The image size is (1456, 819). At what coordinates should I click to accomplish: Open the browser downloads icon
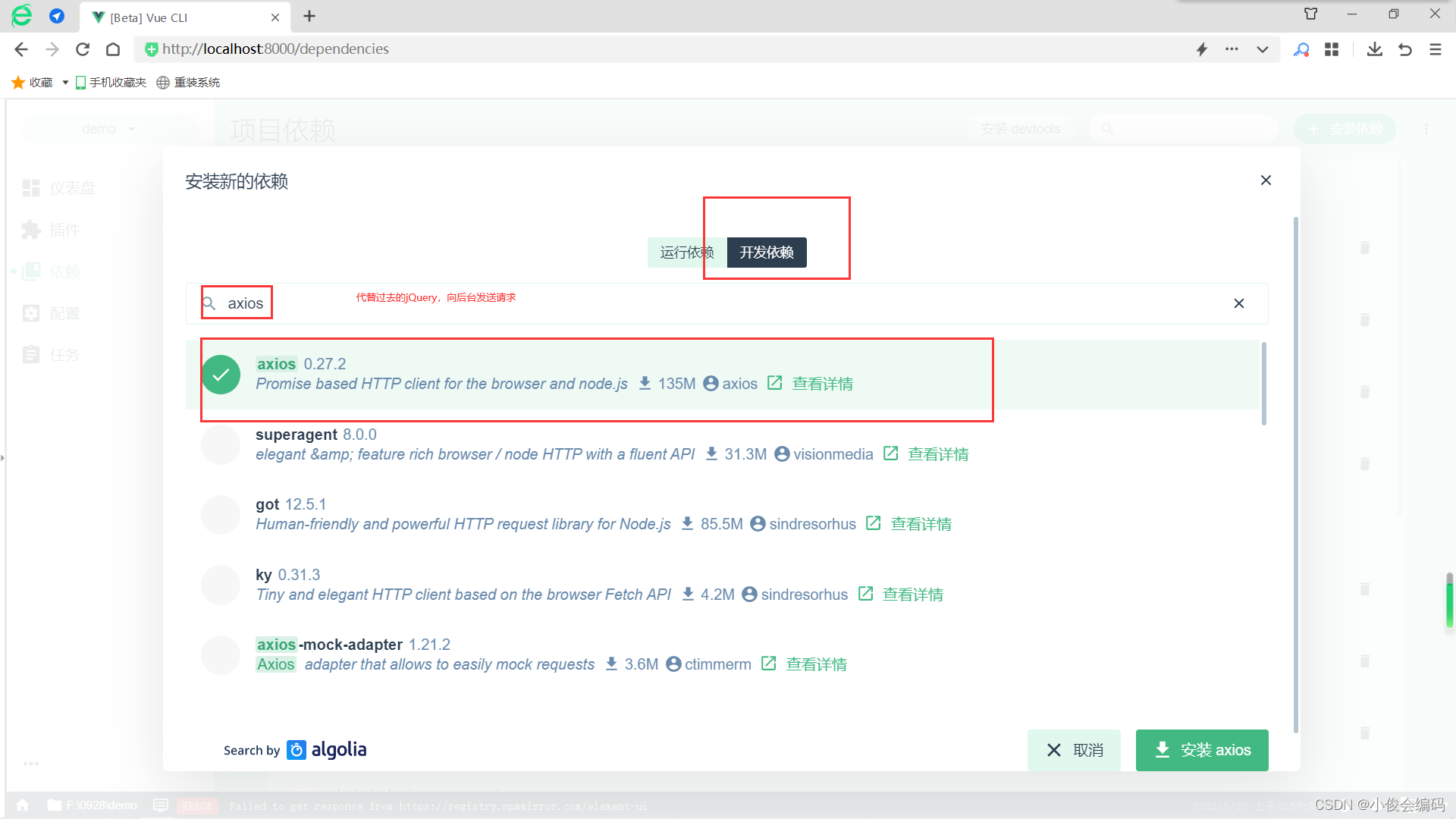pos(1375,49)
